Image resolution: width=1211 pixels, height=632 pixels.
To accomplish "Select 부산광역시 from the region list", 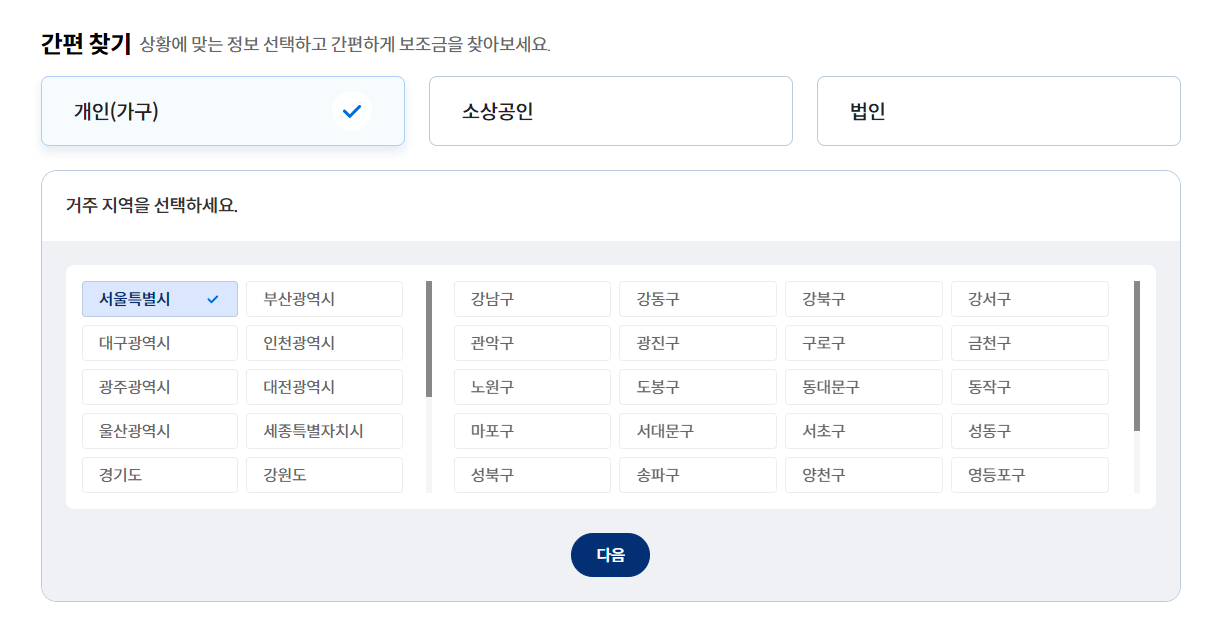I will point(324,298).
